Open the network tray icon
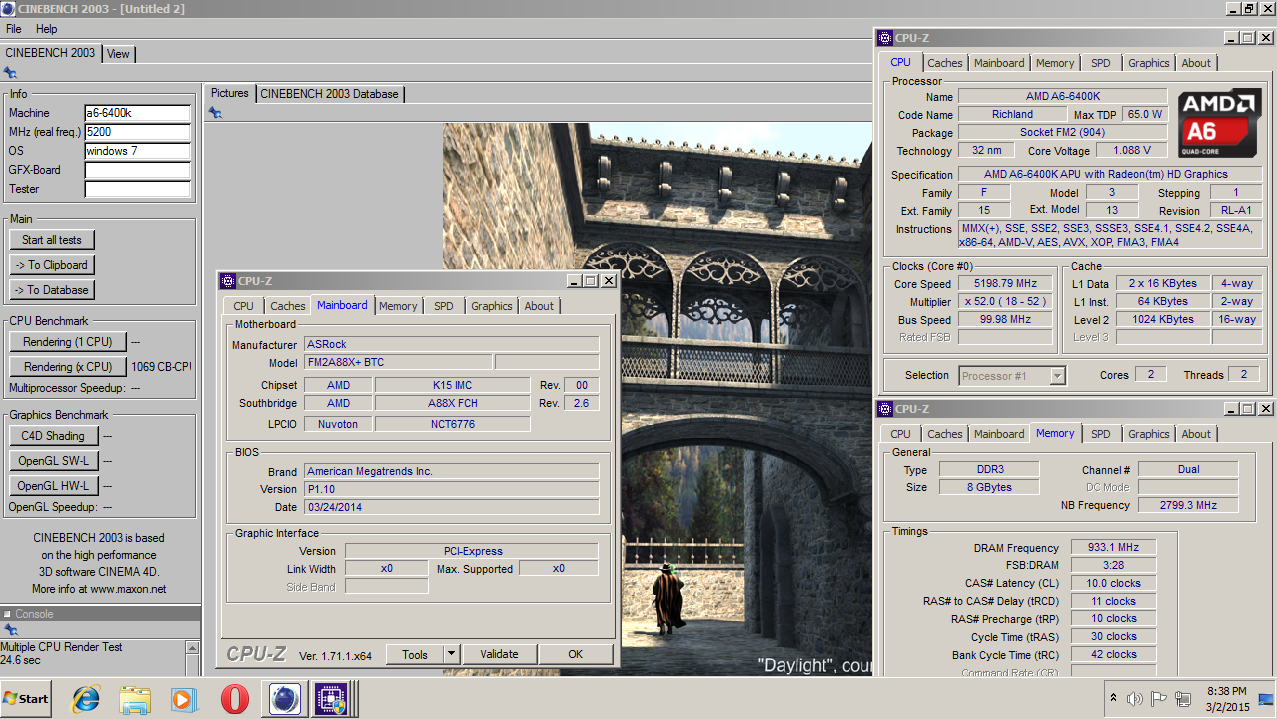The height and width of the screenshot is (719, 1277). pyautogui.click(x=1183, y=699)
